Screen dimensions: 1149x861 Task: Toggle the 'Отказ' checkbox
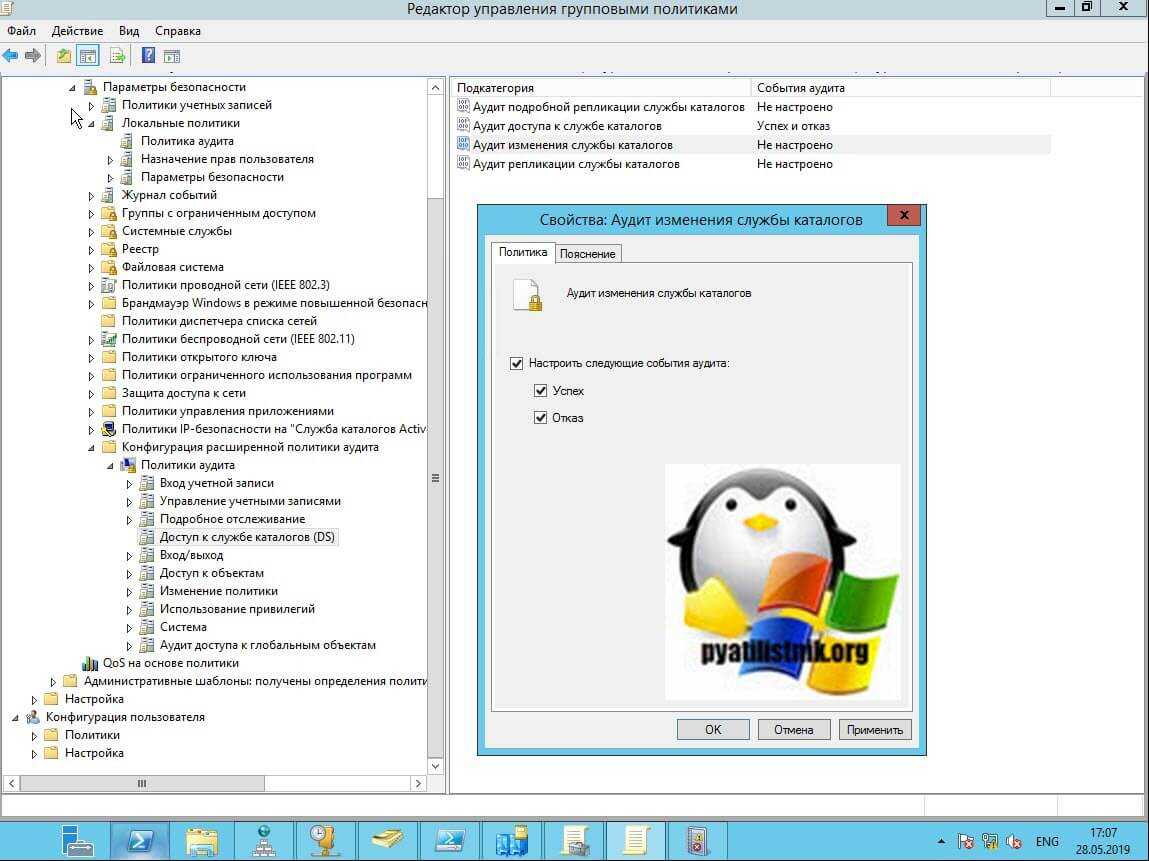[541, 418]
